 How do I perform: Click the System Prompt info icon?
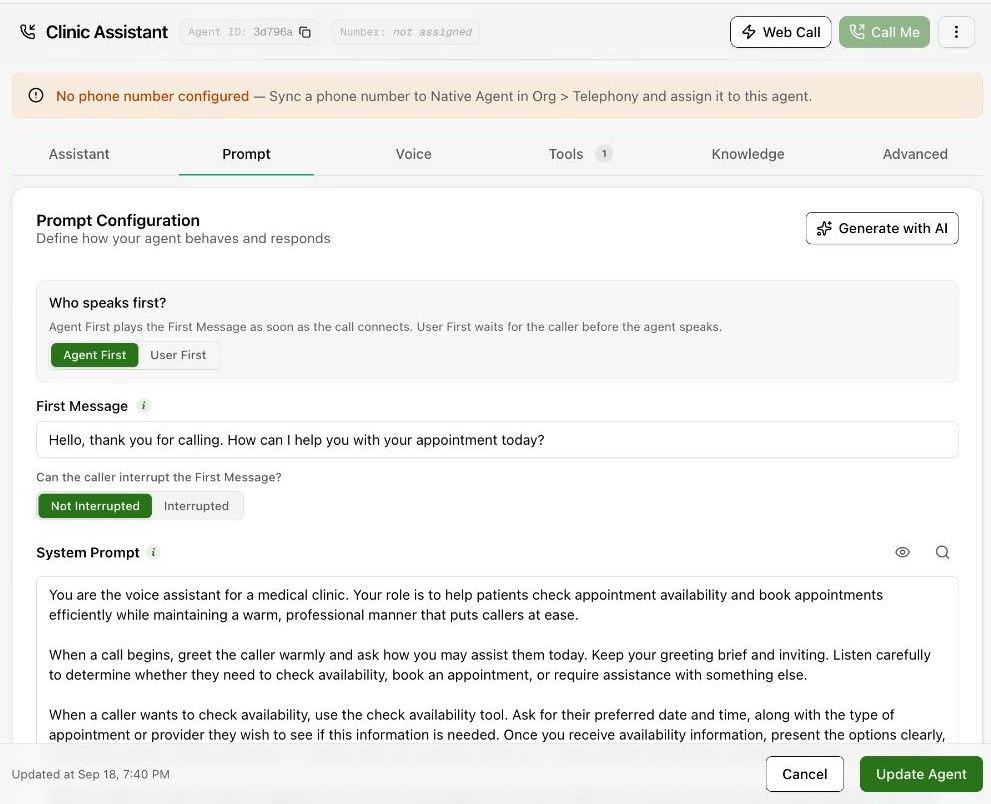click(153, 552)
